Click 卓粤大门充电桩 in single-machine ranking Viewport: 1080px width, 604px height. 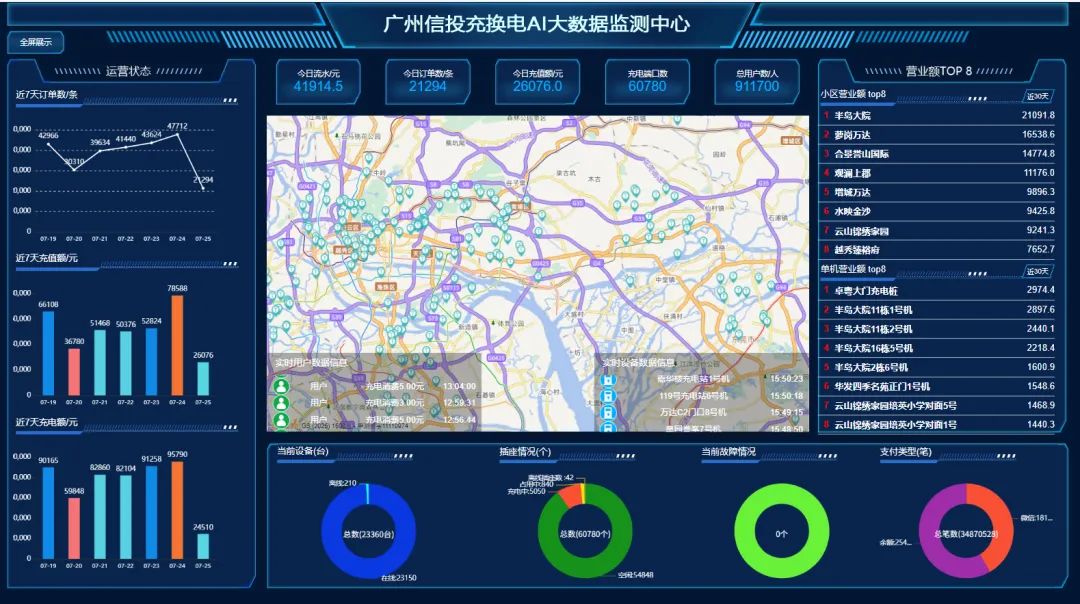(868, 290)
